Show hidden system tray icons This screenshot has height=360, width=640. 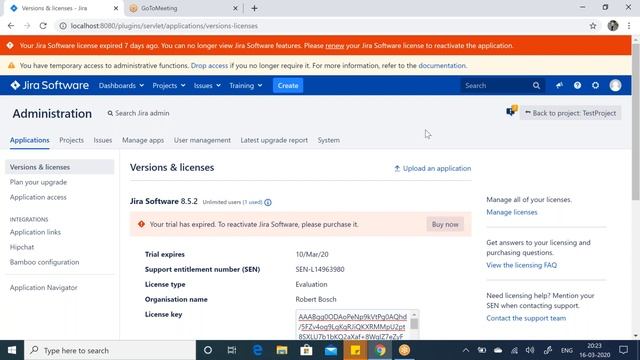466,350
